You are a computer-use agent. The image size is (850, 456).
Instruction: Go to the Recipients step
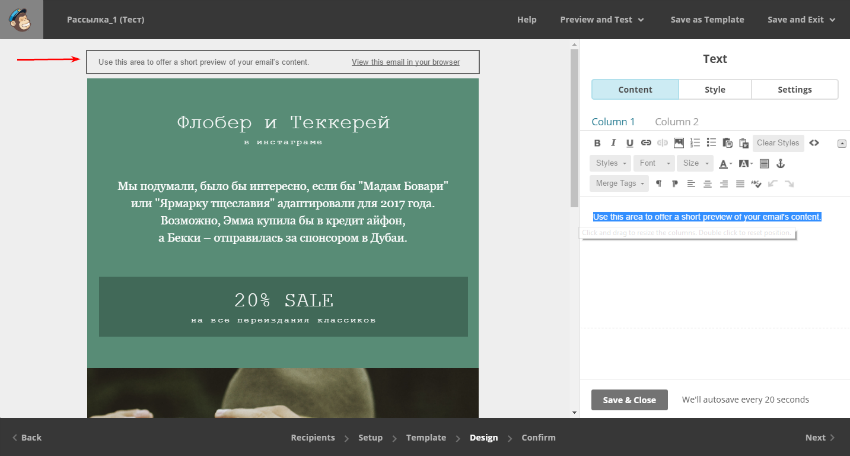click(x=313, y=438)
